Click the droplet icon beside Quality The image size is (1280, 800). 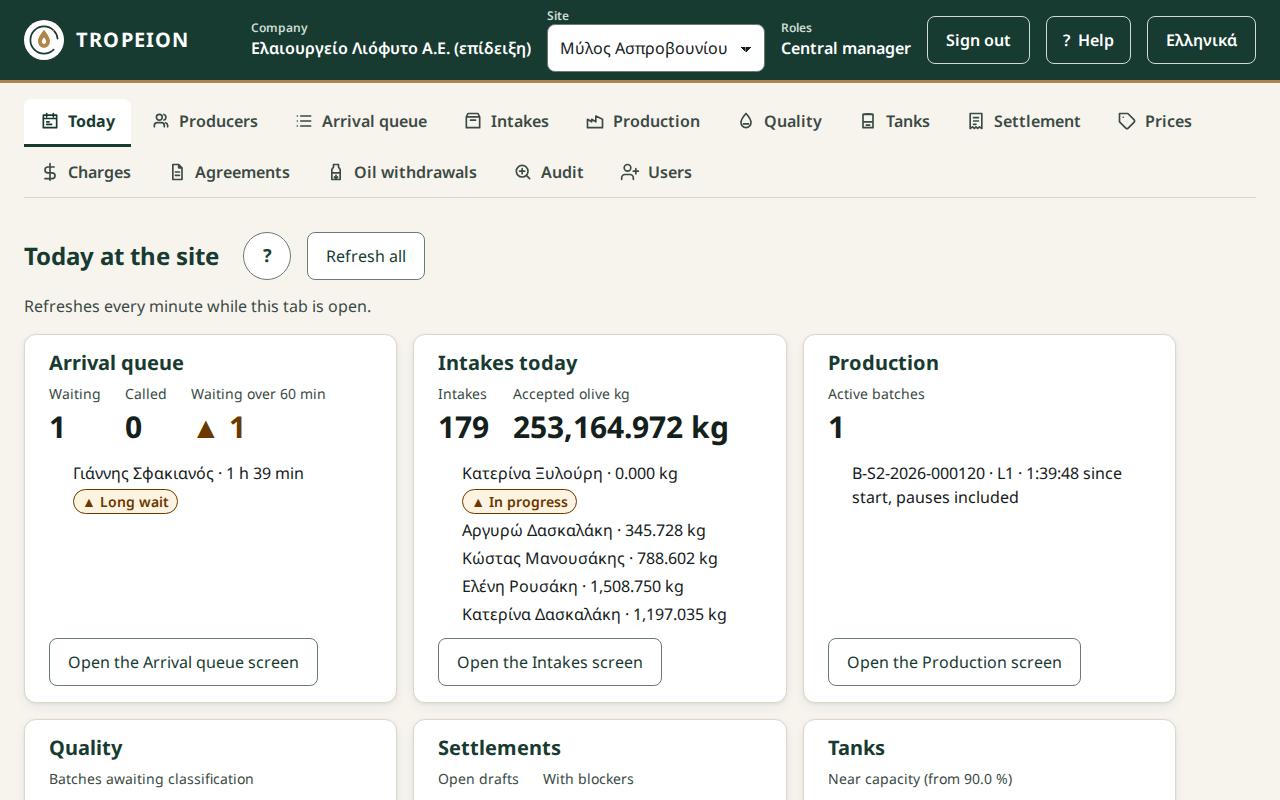coord(746,121)
